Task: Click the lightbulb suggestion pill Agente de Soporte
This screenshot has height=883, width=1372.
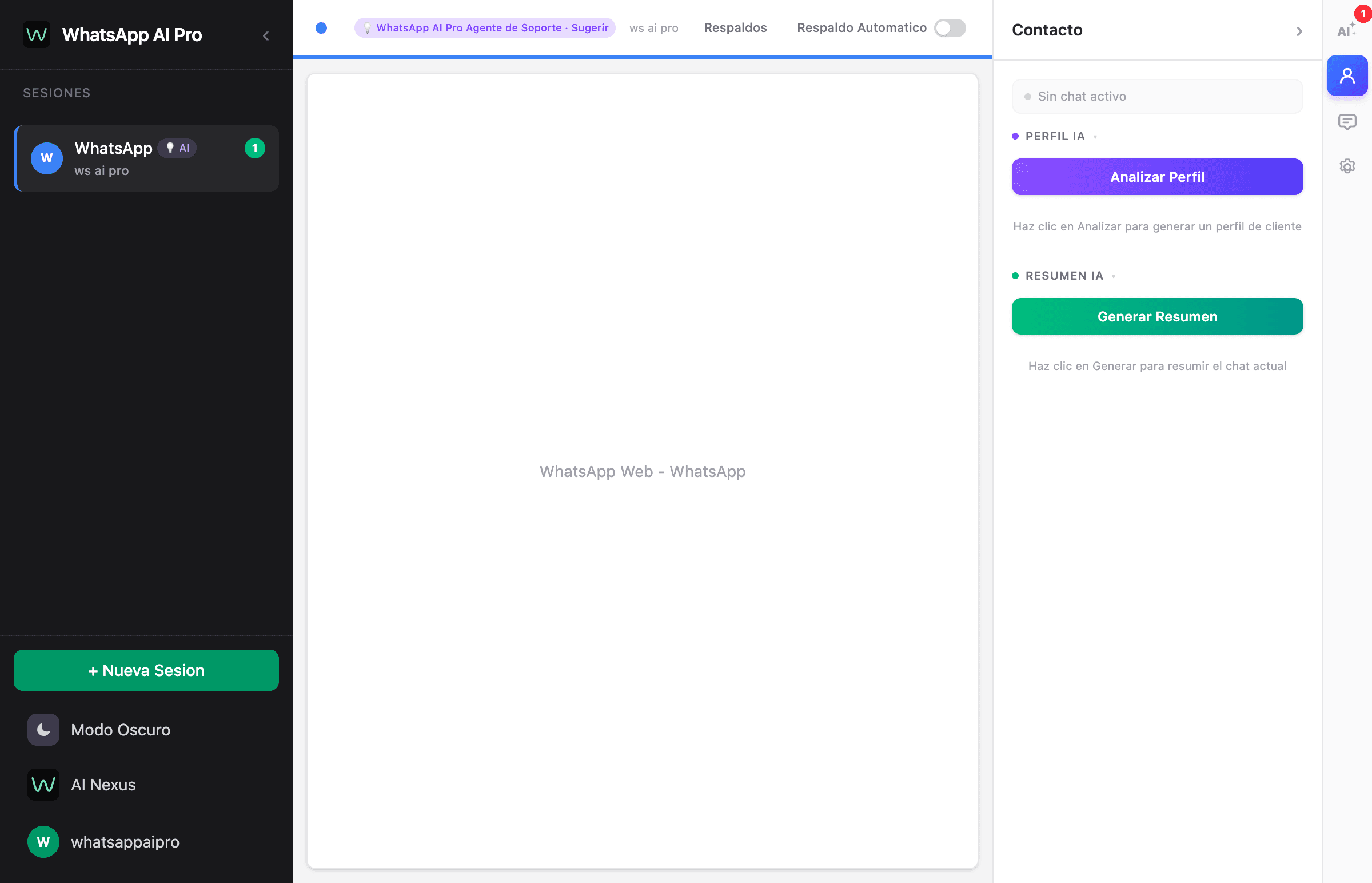Action: (485, 27)
